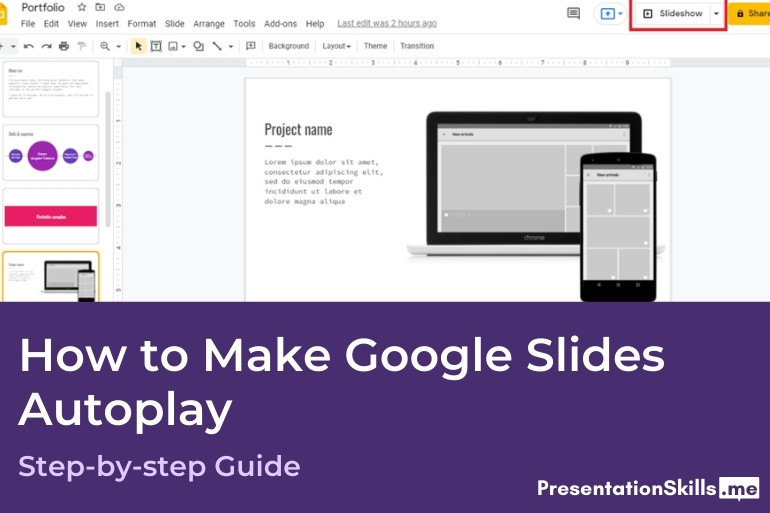Expand the Slideshow options arrow
The width and height of the screenshot is (770, 513).
click(x=716, y=14)
